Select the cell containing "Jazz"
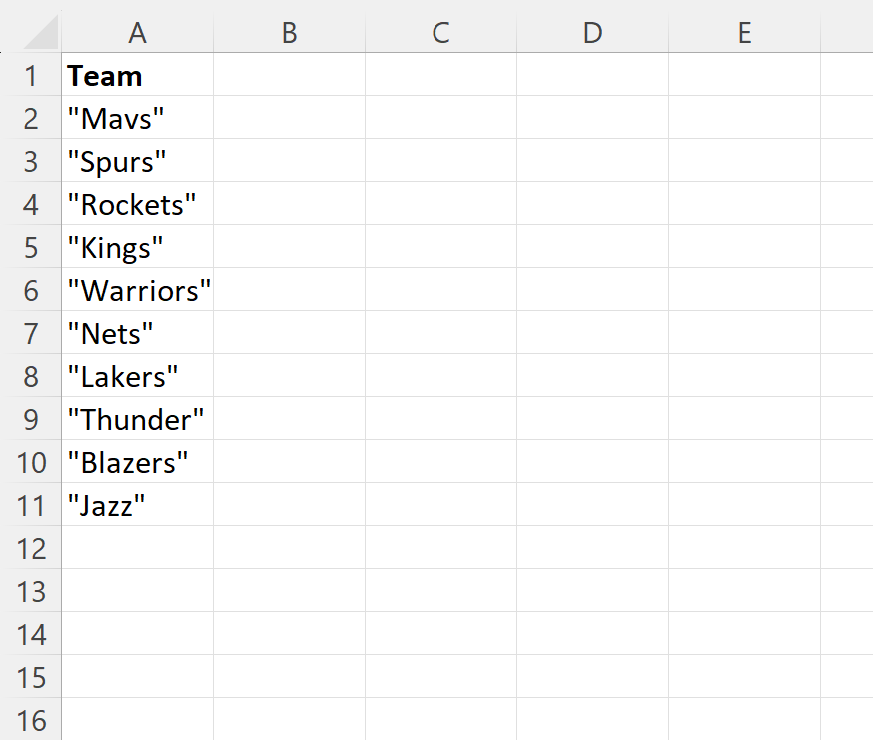Viewport: 873px width, 740px height. (138, 505)
